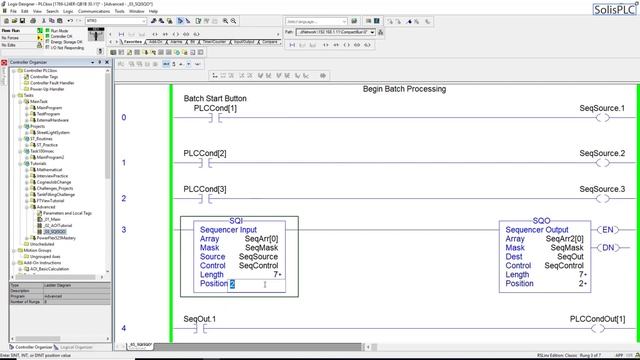Expand the StreetLightSystem program node
Image resolution: width=640 pixels, height=360 pixels.
[x=27, y=133]
